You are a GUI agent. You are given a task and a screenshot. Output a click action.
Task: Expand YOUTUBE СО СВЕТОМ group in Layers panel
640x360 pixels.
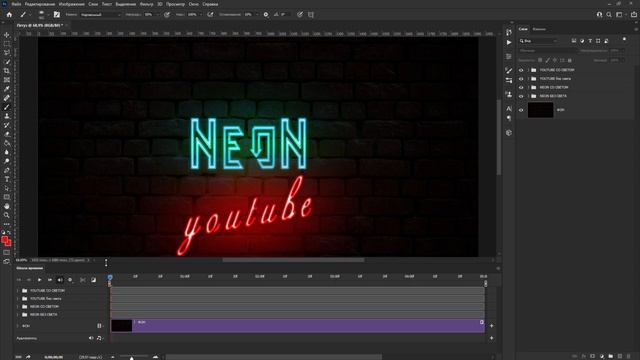(528, 70)
